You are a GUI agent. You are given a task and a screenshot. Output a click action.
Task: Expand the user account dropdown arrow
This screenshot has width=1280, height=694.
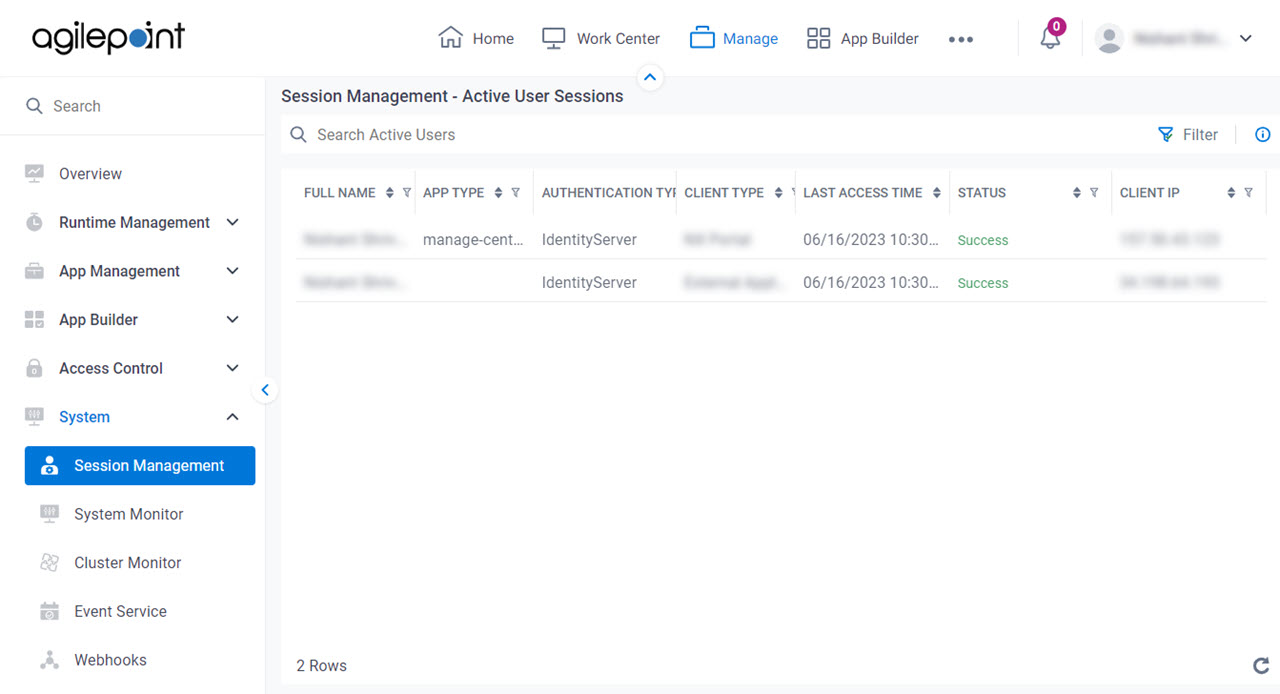(x=1246, y=38)
